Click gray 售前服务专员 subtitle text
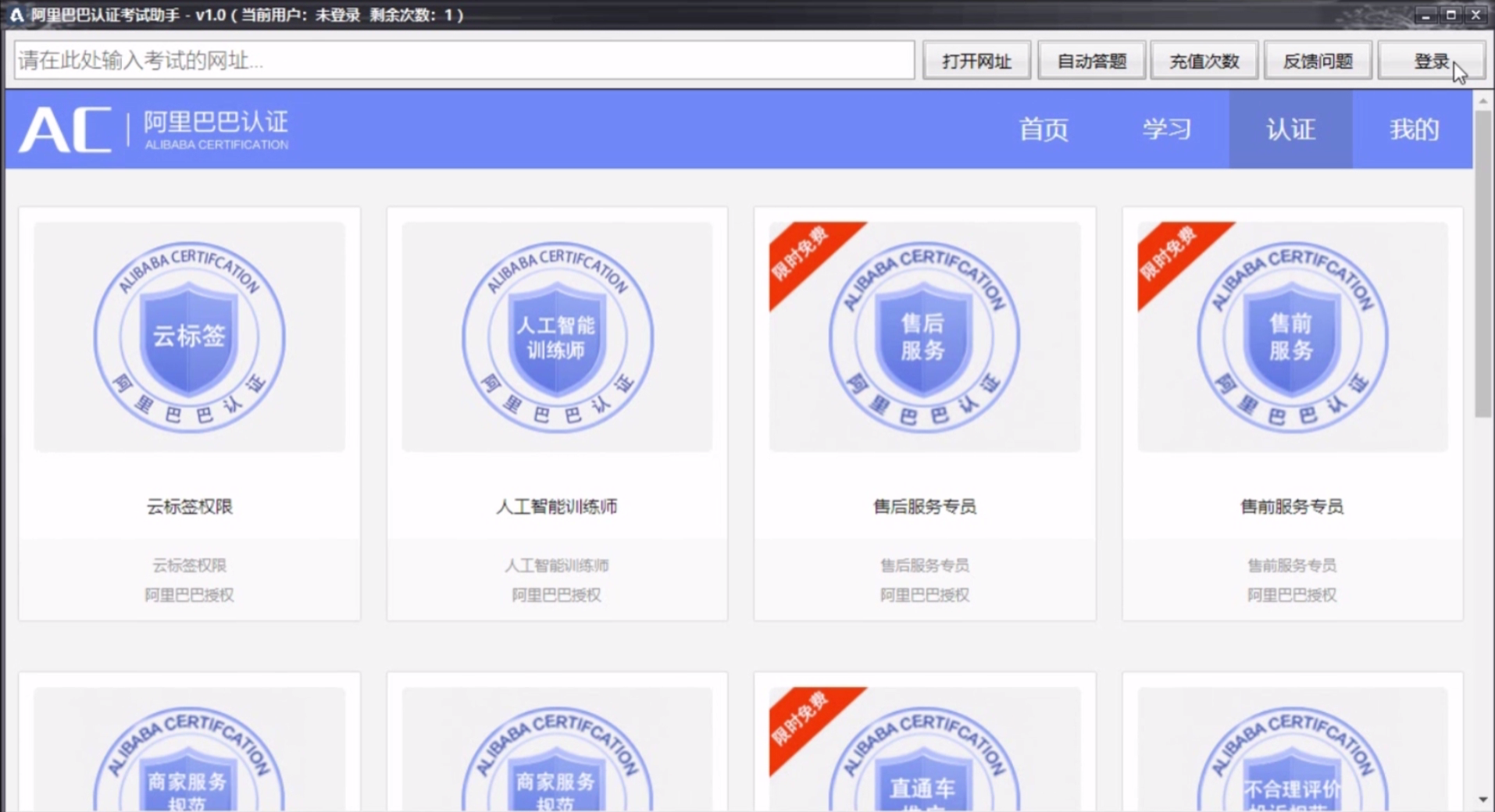This screenshot has height=812, width=1495. 1293,565
